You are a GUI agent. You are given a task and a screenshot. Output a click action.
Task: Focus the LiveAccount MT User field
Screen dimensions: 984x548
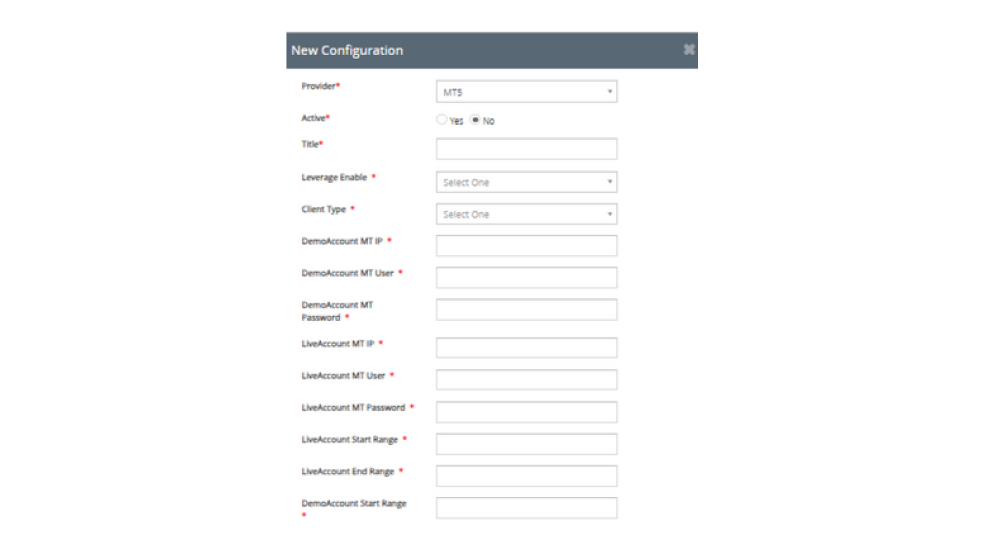(x=526, y=380)
